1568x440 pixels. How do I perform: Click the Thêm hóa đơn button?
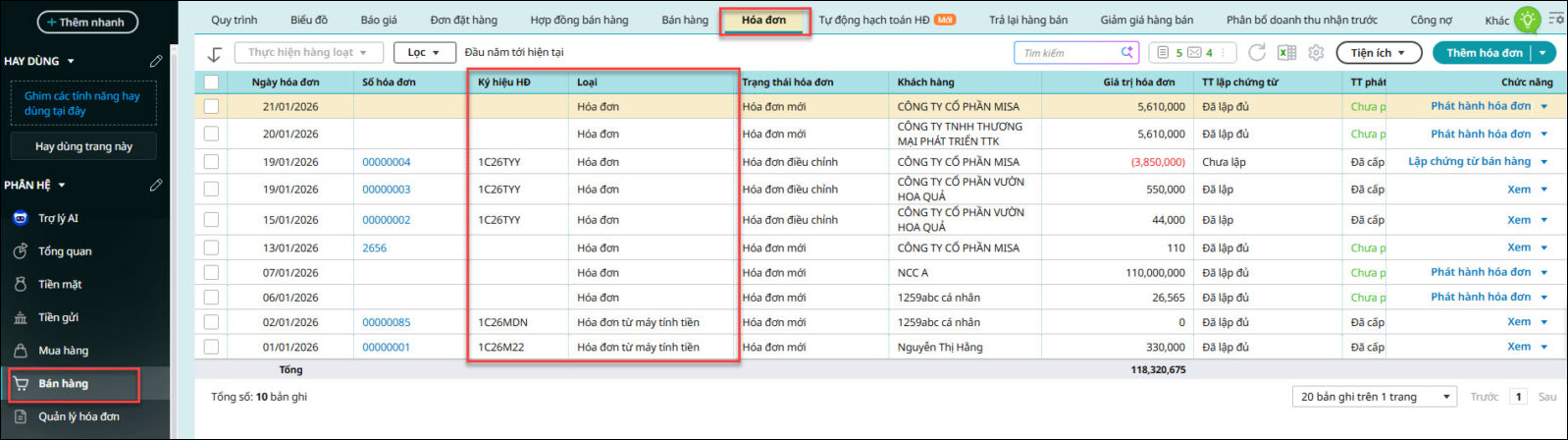[1485, 53]
